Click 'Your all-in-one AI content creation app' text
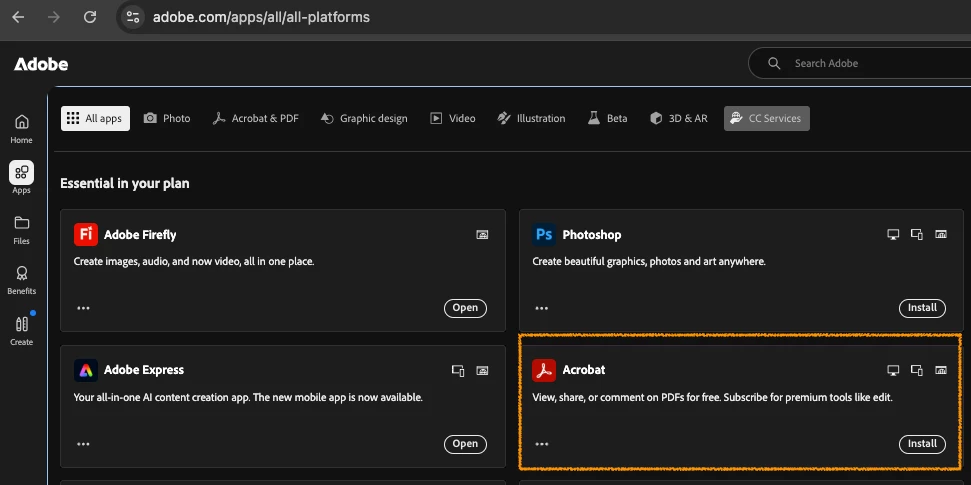The image size is (971, 485). click(248, 397)
